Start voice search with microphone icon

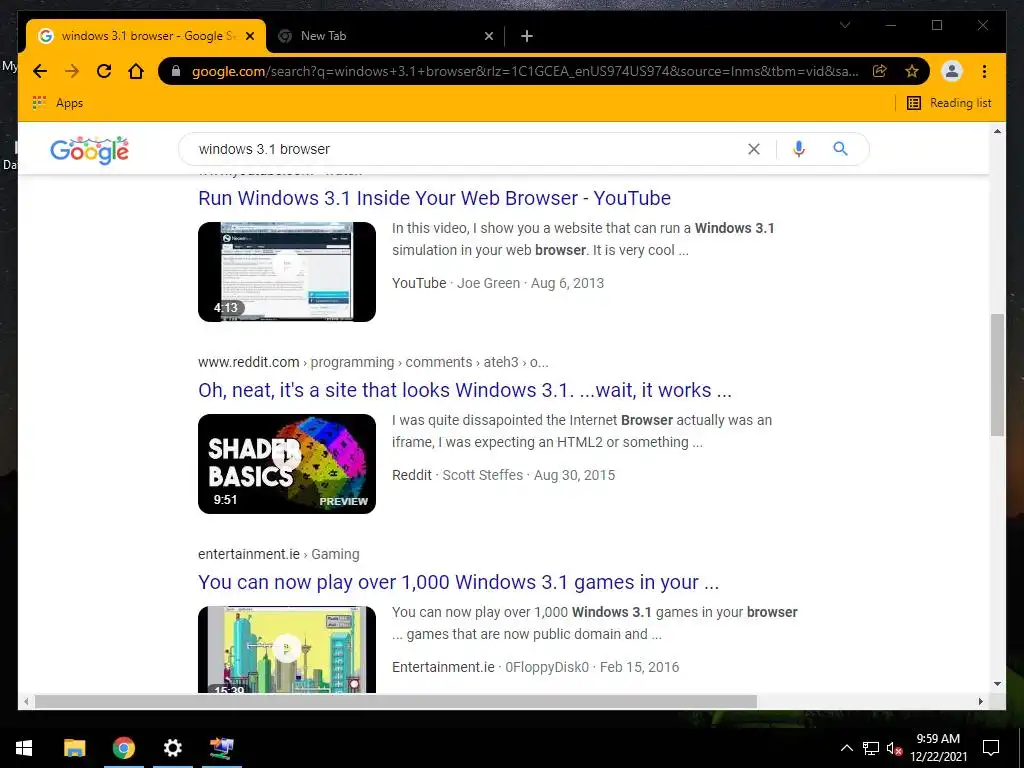coord(798,149)
